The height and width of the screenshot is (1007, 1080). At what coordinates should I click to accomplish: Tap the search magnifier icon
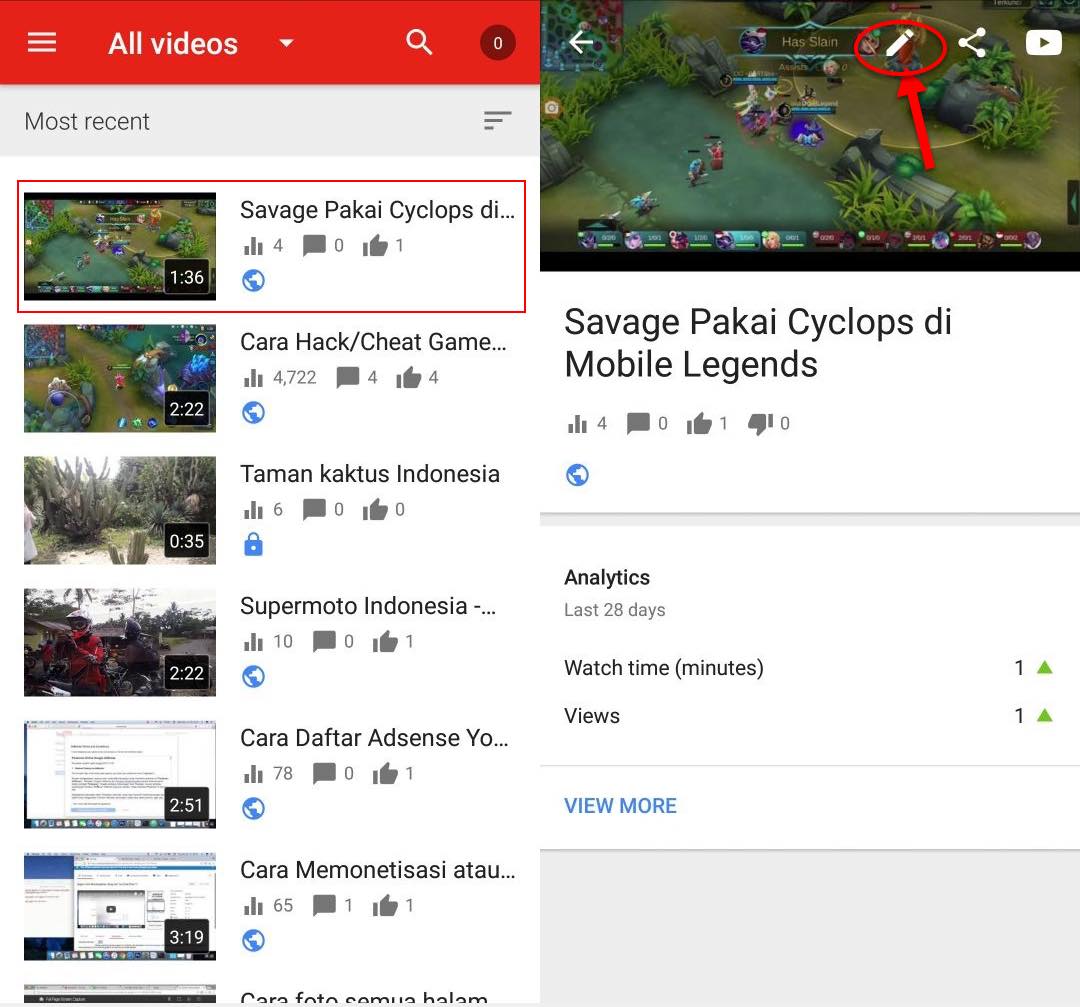419,43
